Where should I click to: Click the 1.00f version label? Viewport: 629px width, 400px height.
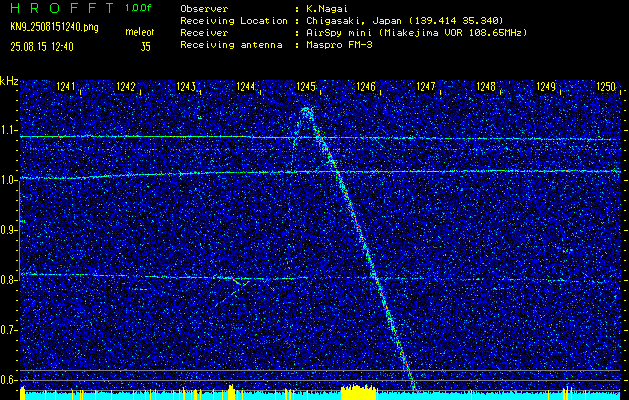[x=138, y=8]
